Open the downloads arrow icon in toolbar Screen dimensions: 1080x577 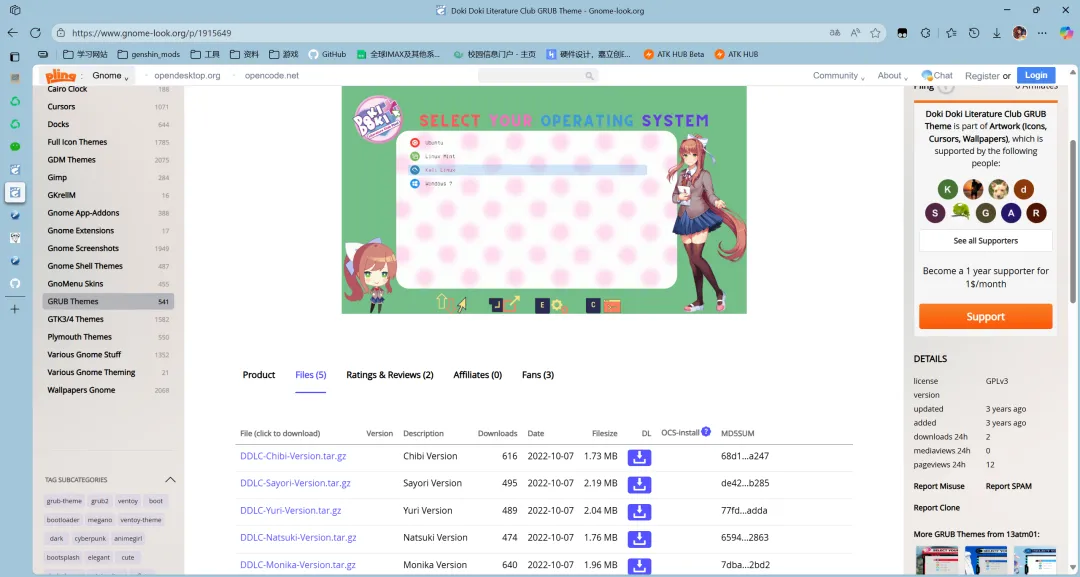pyautogui.click(x=997, y=32)
